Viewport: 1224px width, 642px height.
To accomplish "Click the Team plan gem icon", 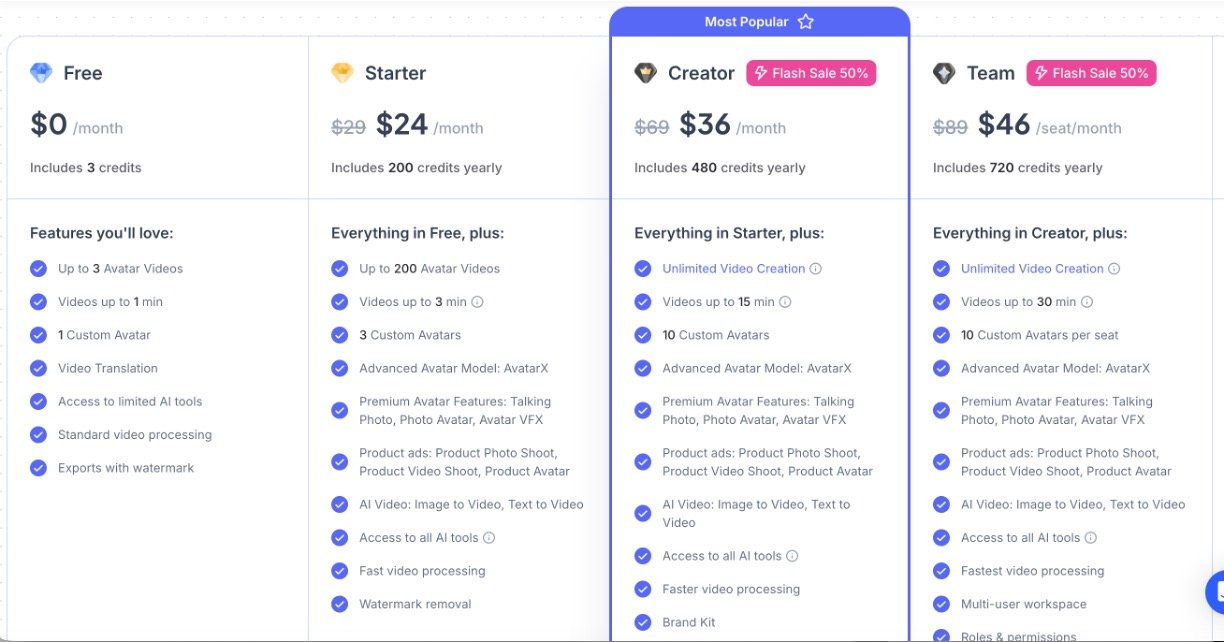I will pos(944,73).
